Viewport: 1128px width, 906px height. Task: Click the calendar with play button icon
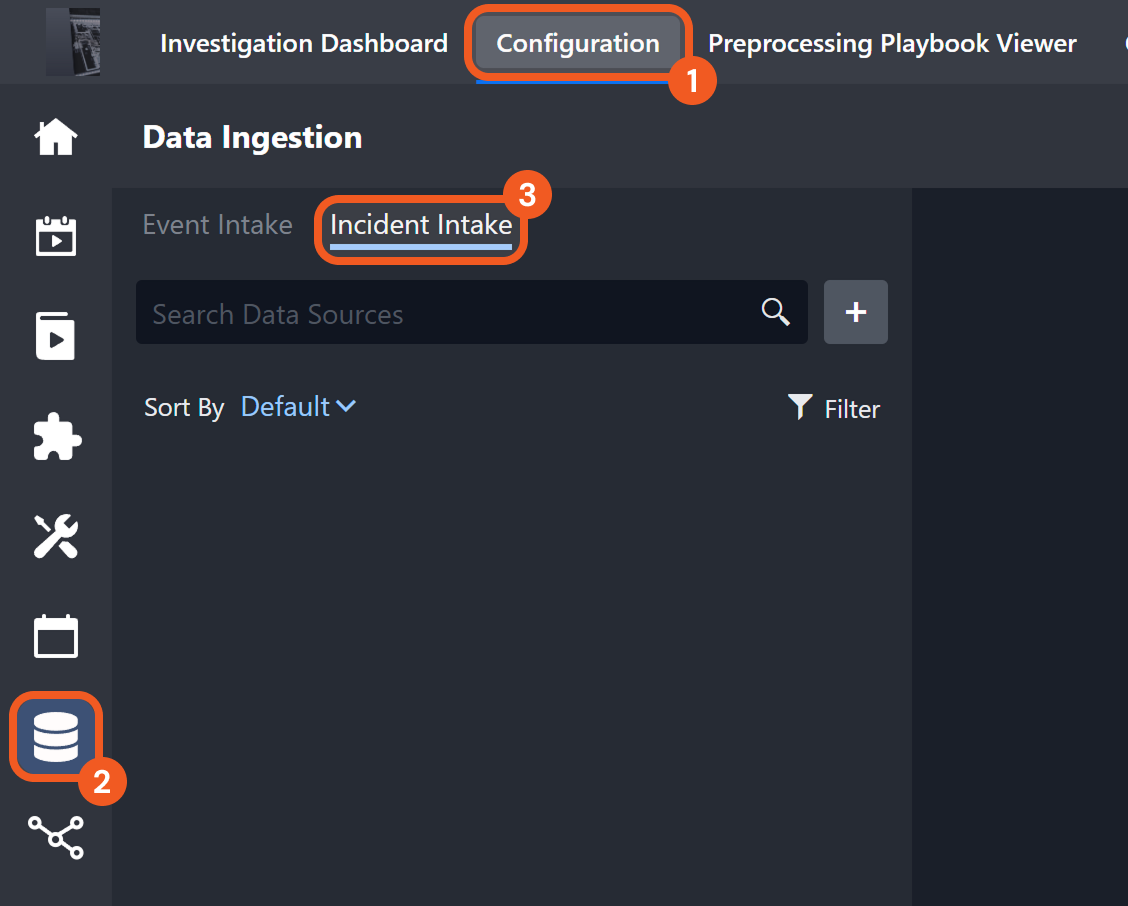tap(56, 237)
